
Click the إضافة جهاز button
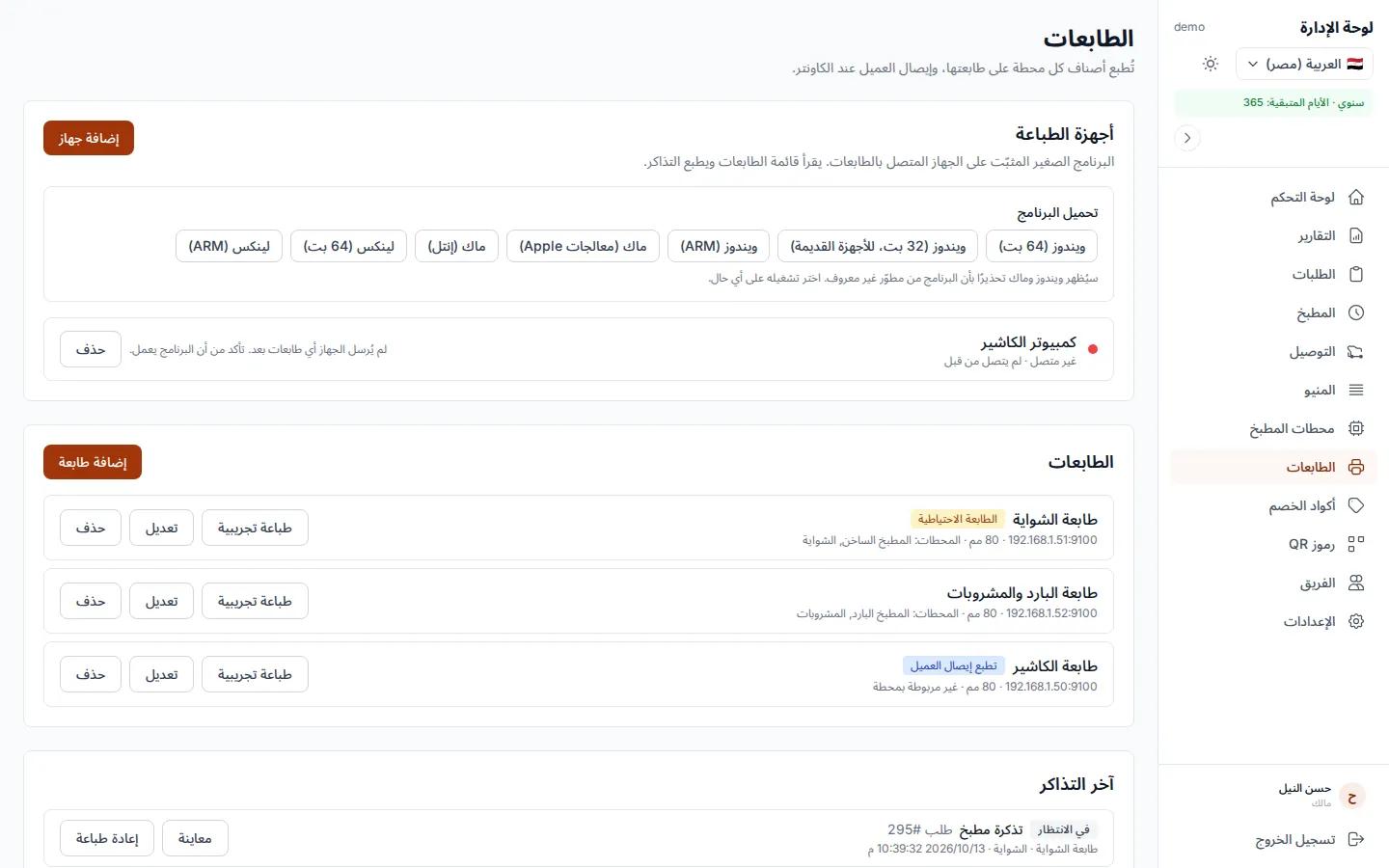click(x=89, y=138)
